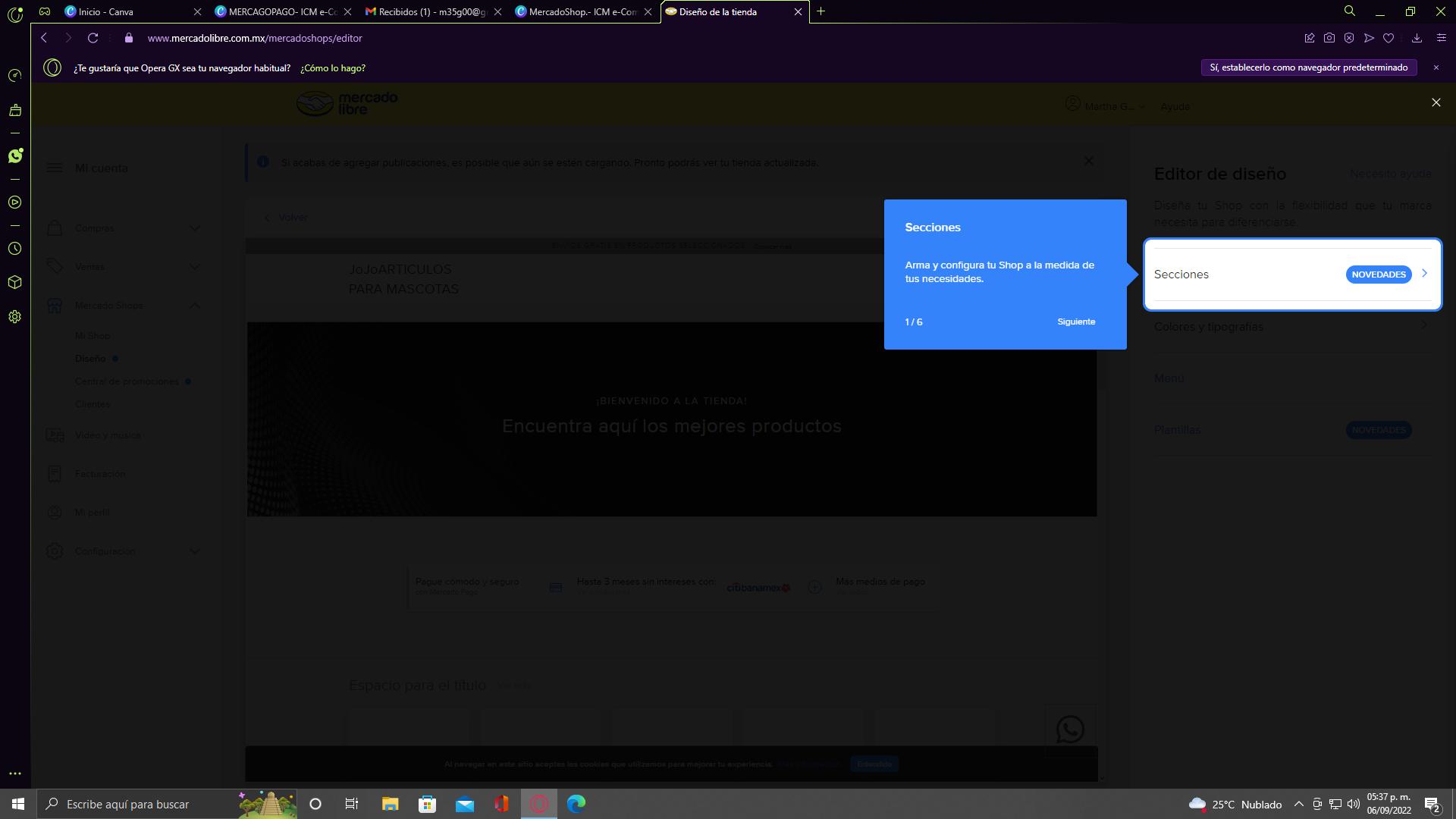The height and width of the screenshot is (819, 1456).
Task: Open the Opera sidebar history clock icon
Action: [14, 249]
